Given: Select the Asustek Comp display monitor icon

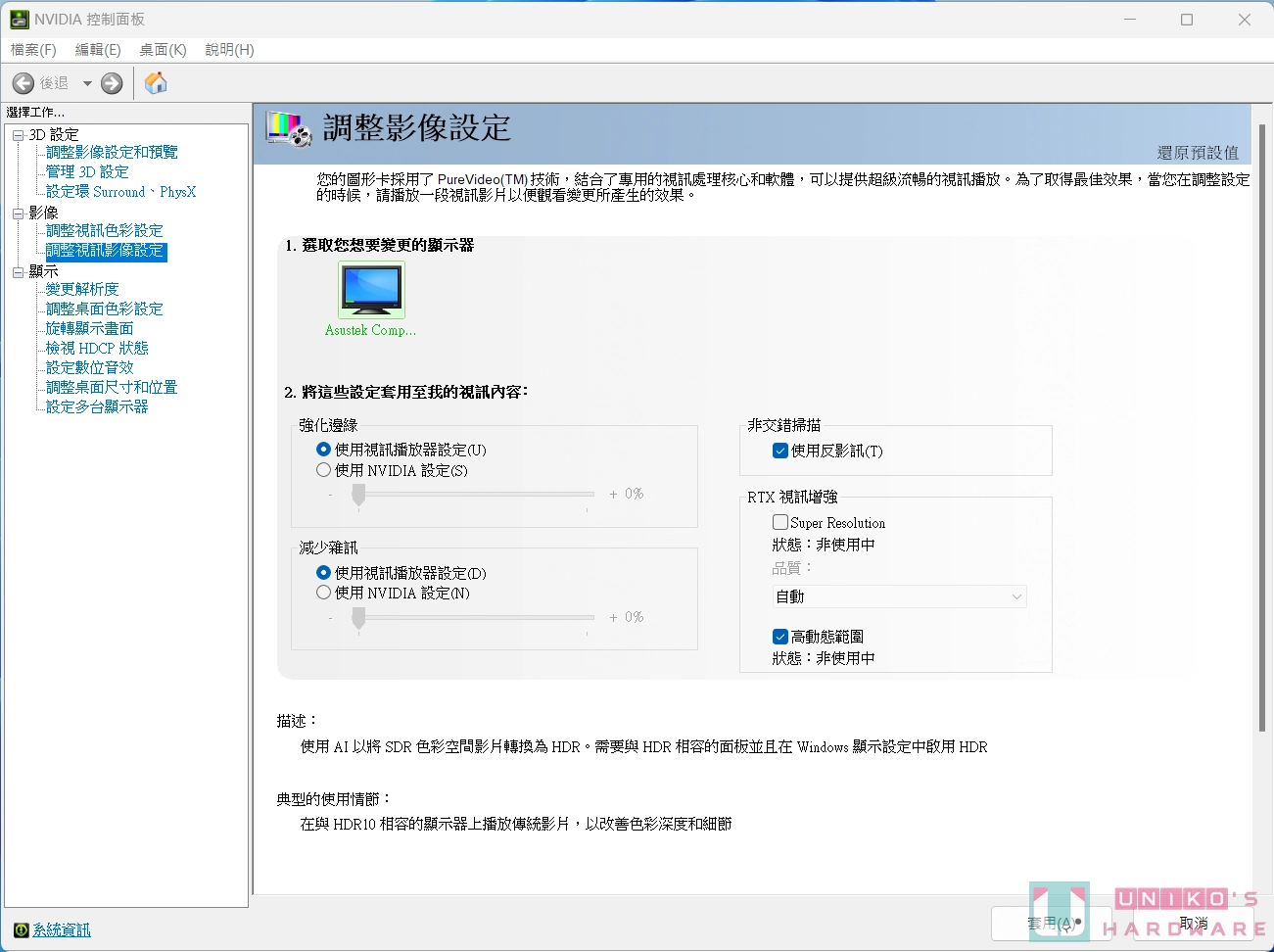Looking at the screenshot, I should pyautogui.click(x=371, y=290).
